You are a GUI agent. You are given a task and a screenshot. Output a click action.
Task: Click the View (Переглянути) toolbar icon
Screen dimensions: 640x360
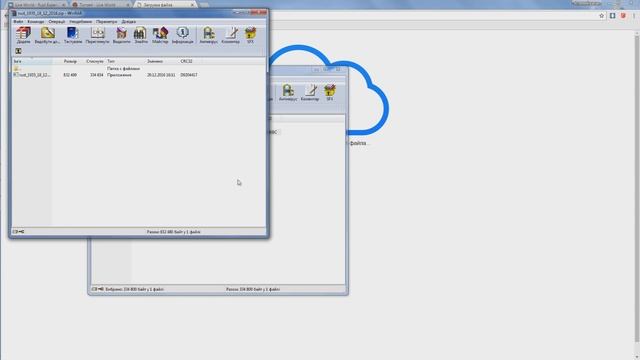98,35
